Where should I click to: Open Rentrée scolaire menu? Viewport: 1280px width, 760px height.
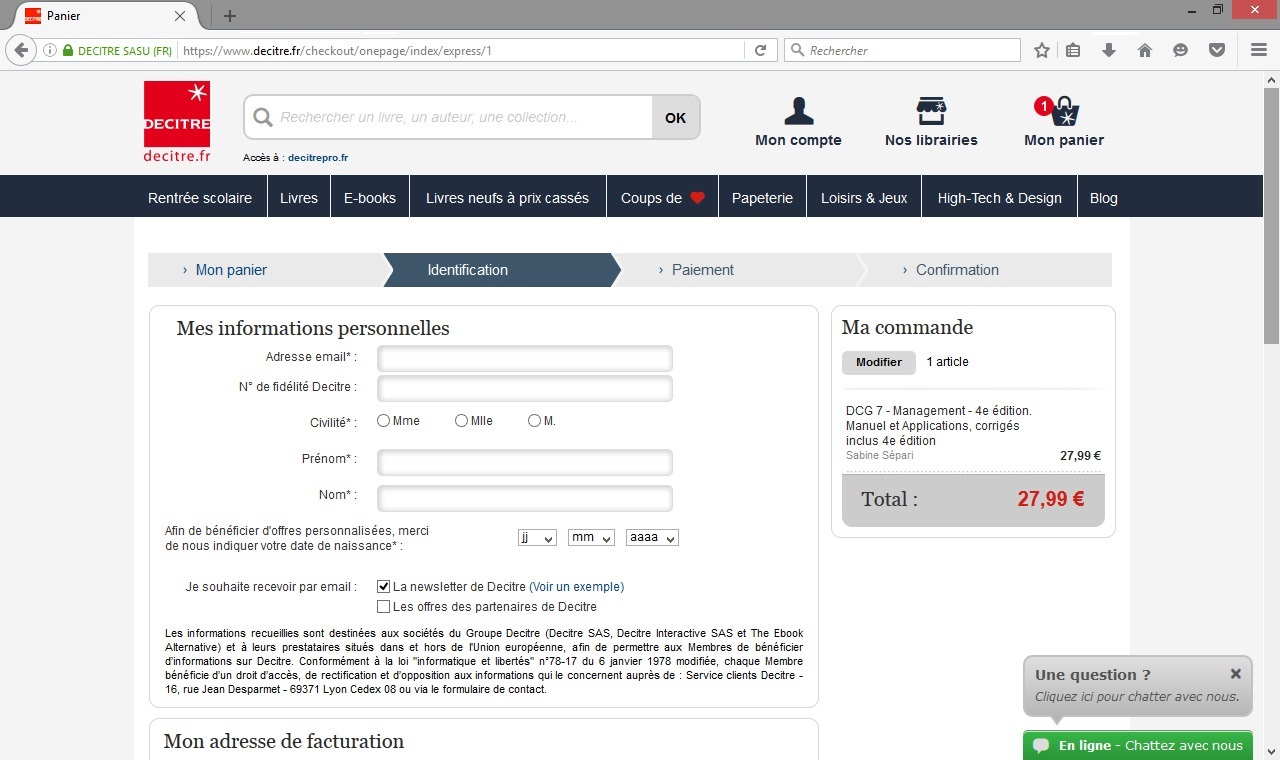point(200,198)
